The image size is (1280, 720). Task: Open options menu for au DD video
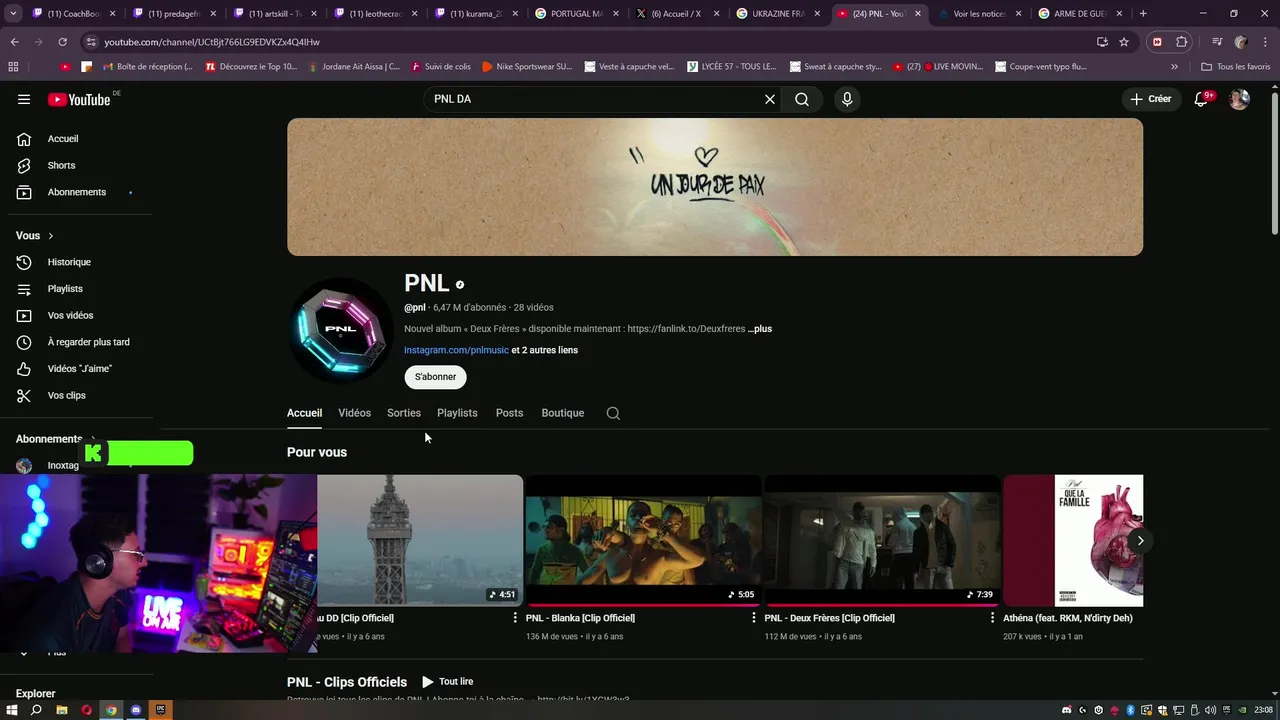515,618
